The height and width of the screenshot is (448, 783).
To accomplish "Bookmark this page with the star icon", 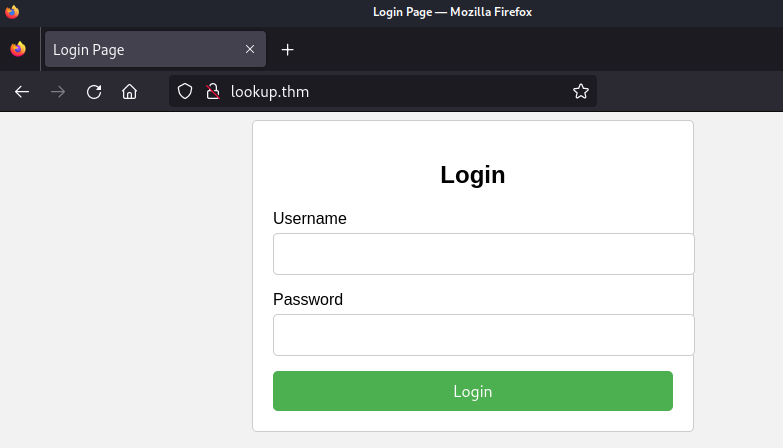I will tap(580, 92).
